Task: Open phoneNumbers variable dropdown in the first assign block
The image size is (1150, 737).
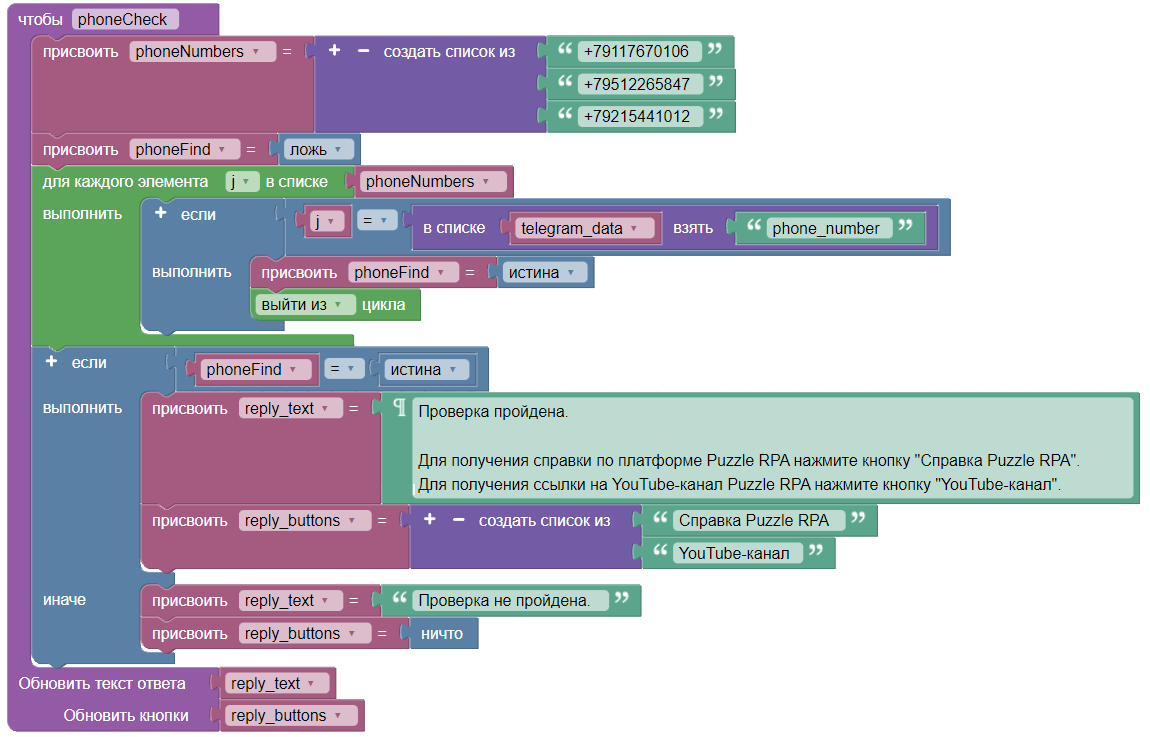Action: point(202,51)
